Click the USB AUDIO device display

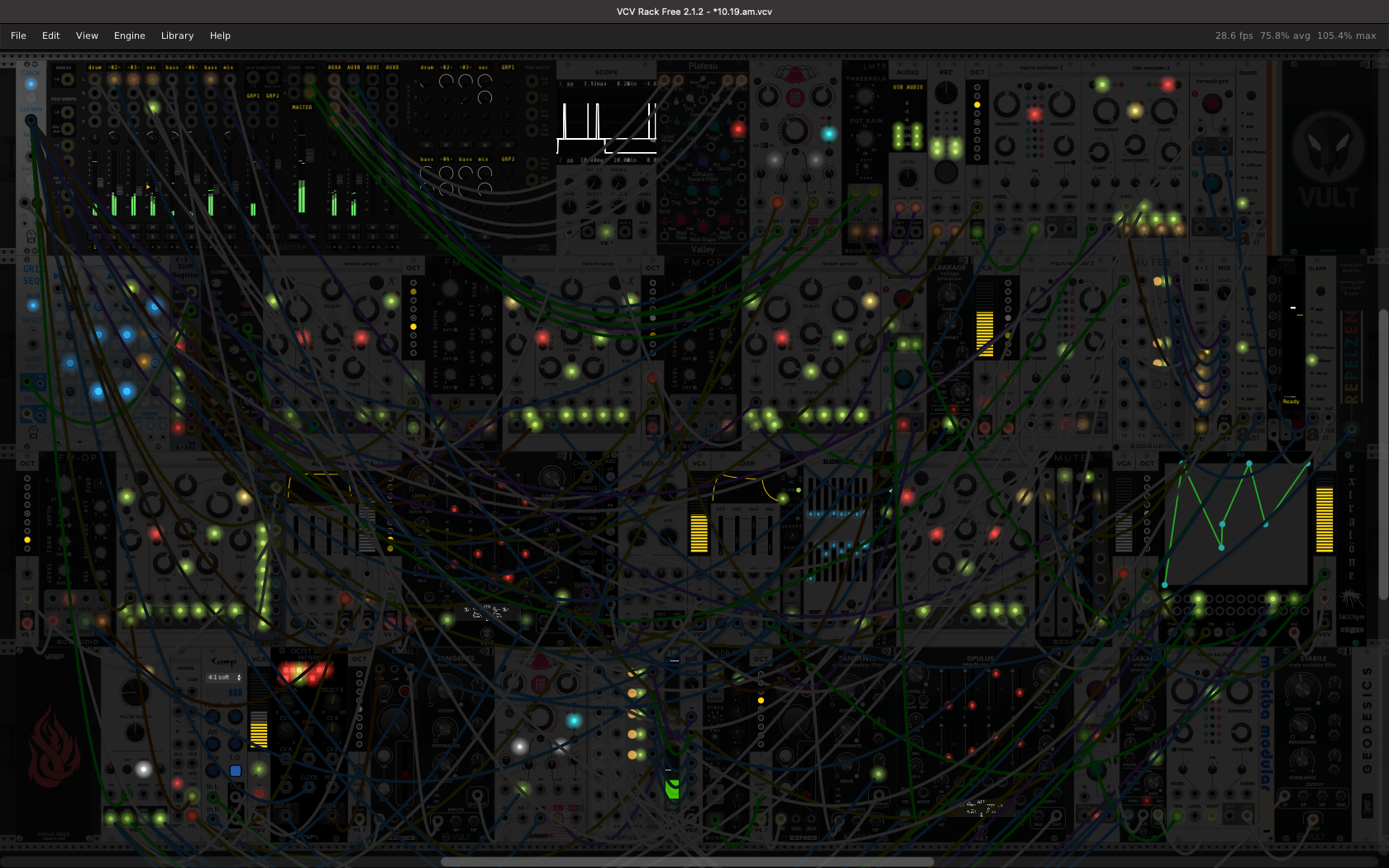908,87
